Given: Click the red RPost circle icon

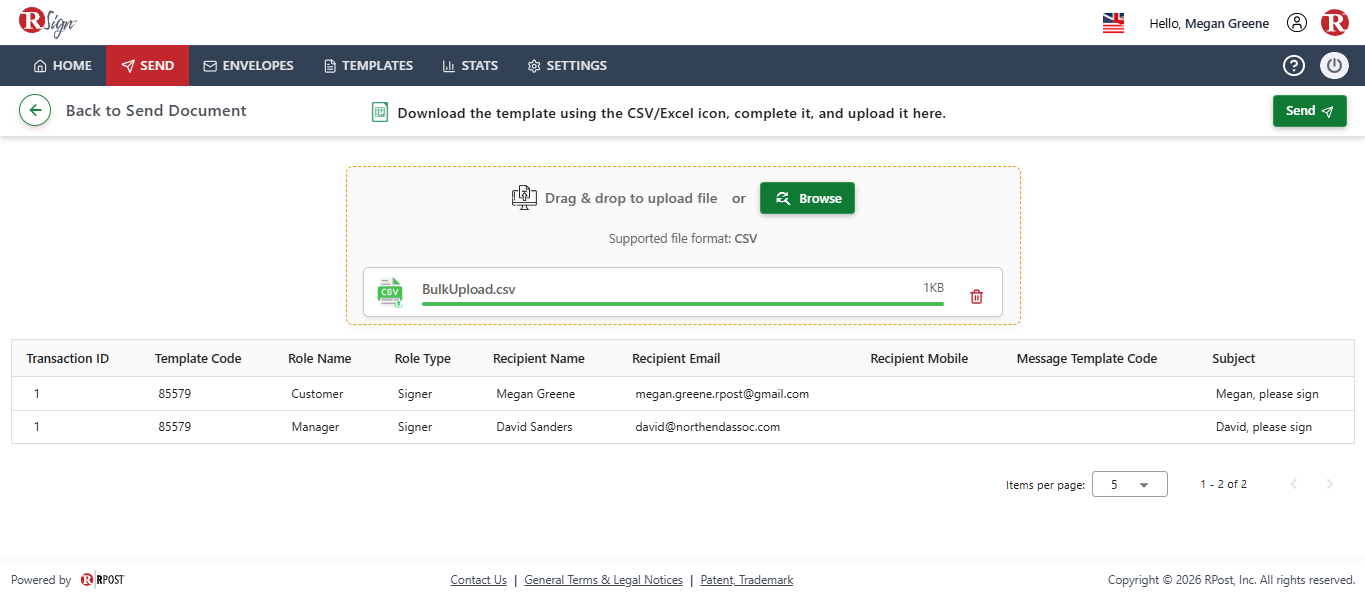Looking at the screenshot, I should [1335, 22].
